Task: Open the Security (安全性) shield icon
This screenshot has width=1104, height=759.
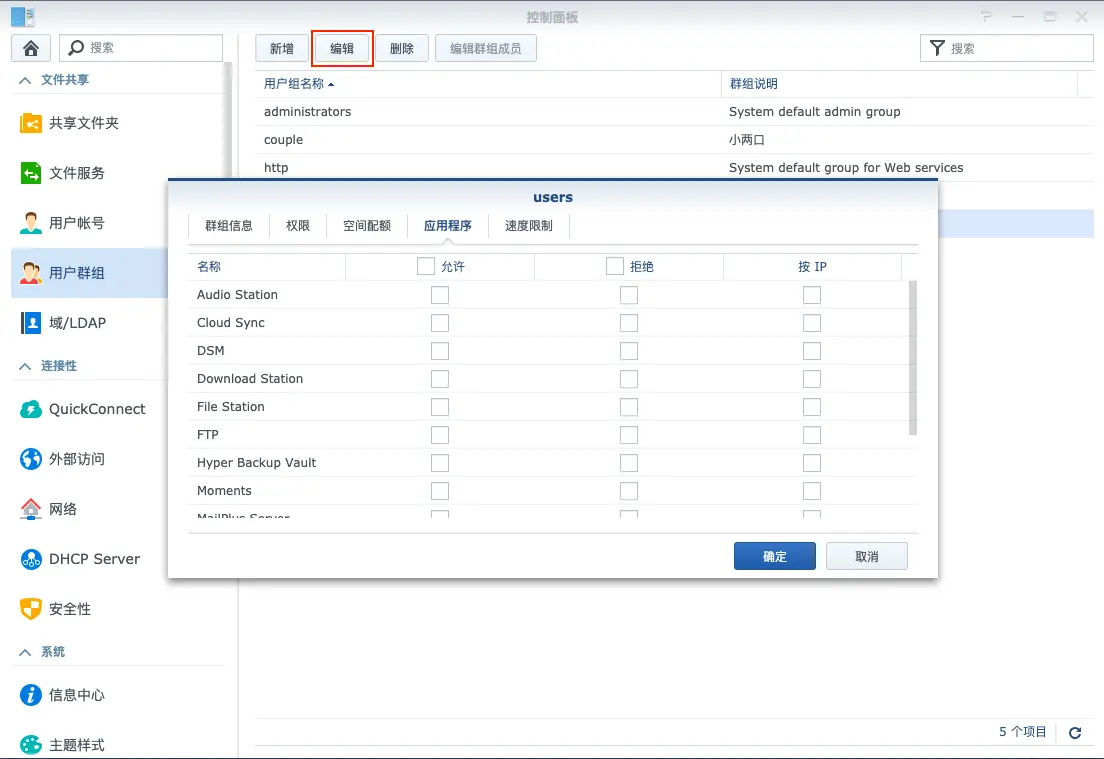Action: pos(30,609)
